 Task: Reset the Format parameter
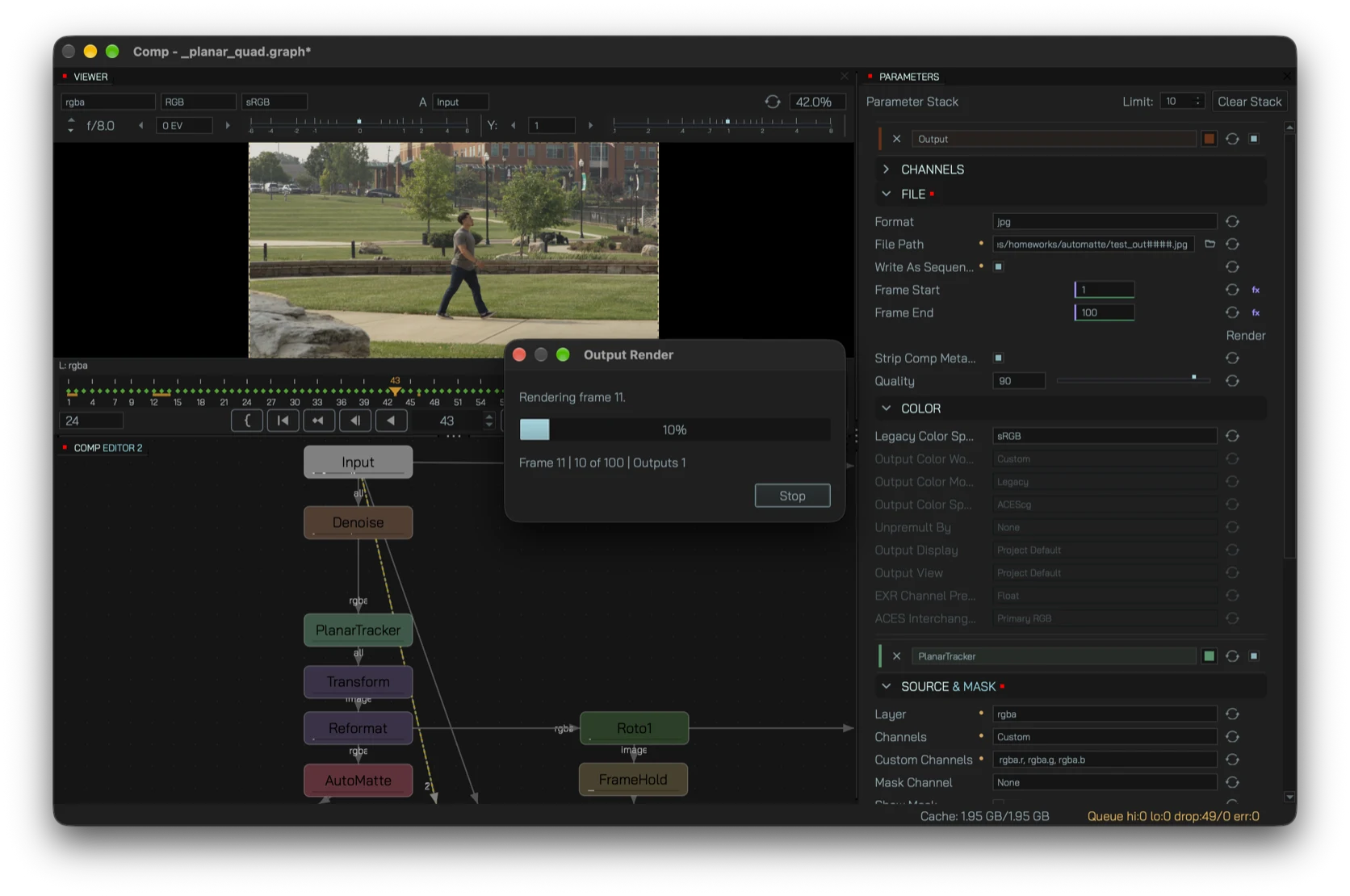click(x=1232, y=221)
